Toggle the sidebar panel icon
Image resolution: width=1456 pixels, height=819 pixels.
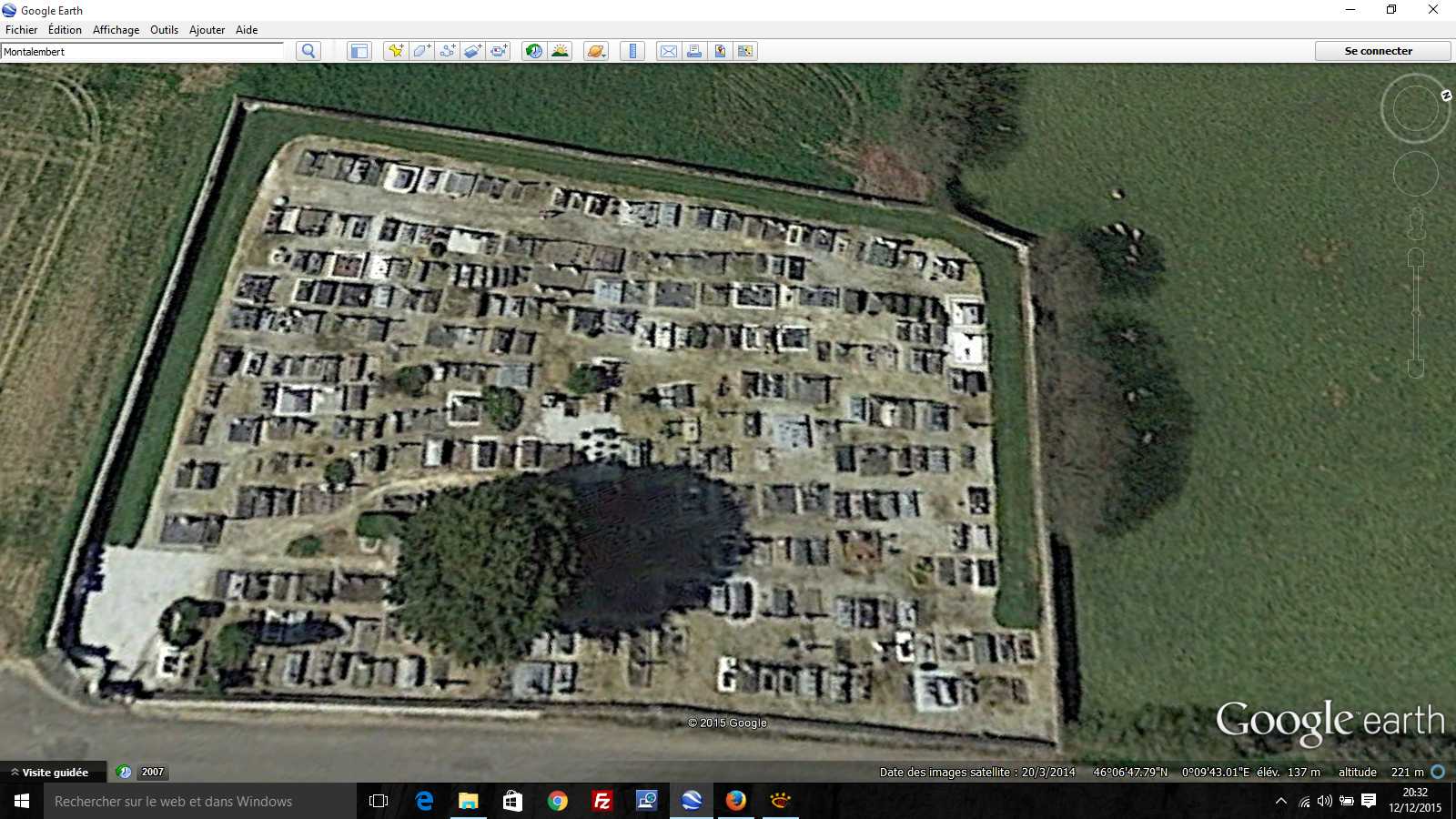359,51
